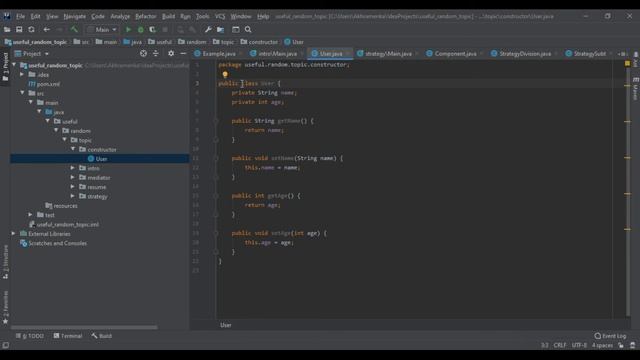Click the Search Everywhere magnifier
Screen dimensions: 640x360
point(248,30)
